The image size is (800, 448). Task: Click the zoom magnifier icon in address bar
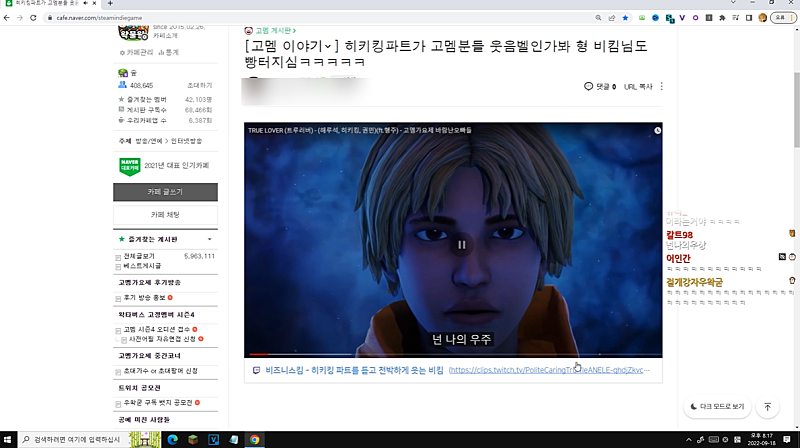pos(598,18)
